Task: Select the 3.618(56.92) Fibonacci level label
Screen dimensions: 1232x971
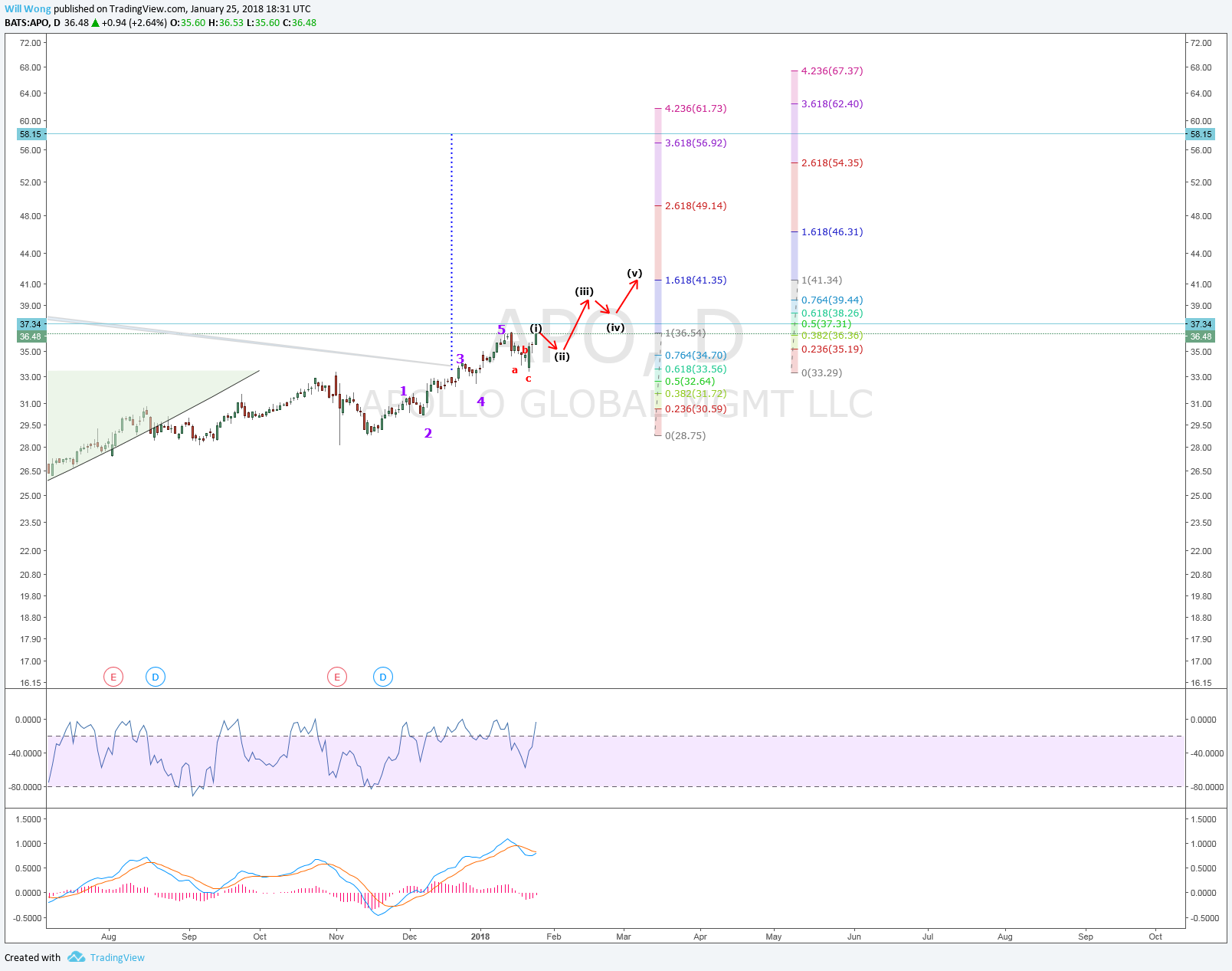Action: (x=696, y=143)
